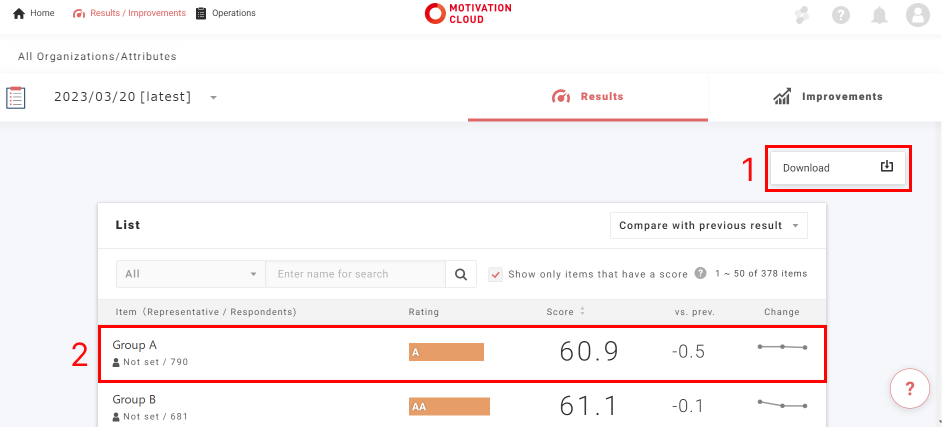Open the notifications bell icon
This screenshot has height=430, width=942.
tap(880, 15)
